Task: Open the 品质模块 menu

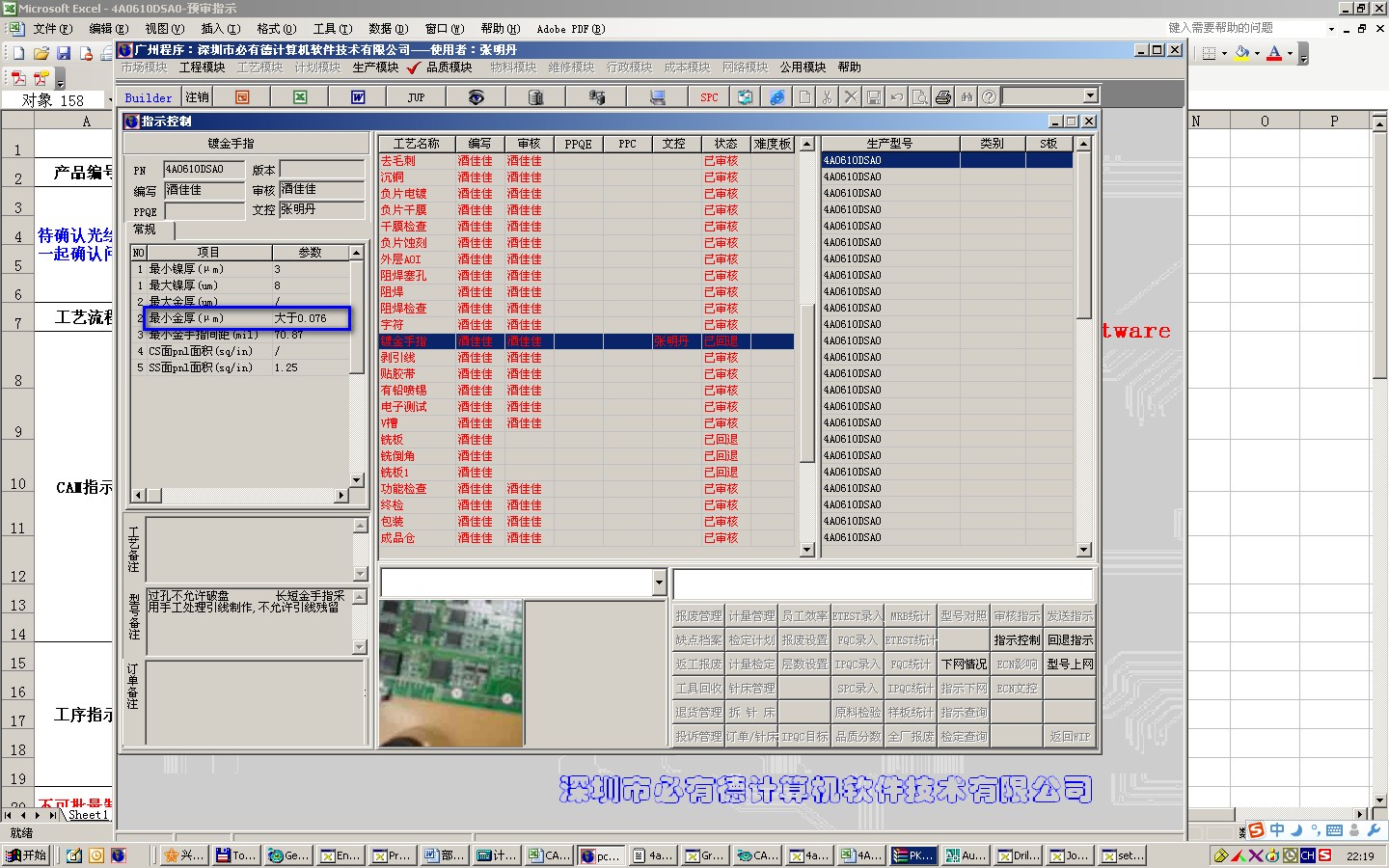Action: (449, 68)
